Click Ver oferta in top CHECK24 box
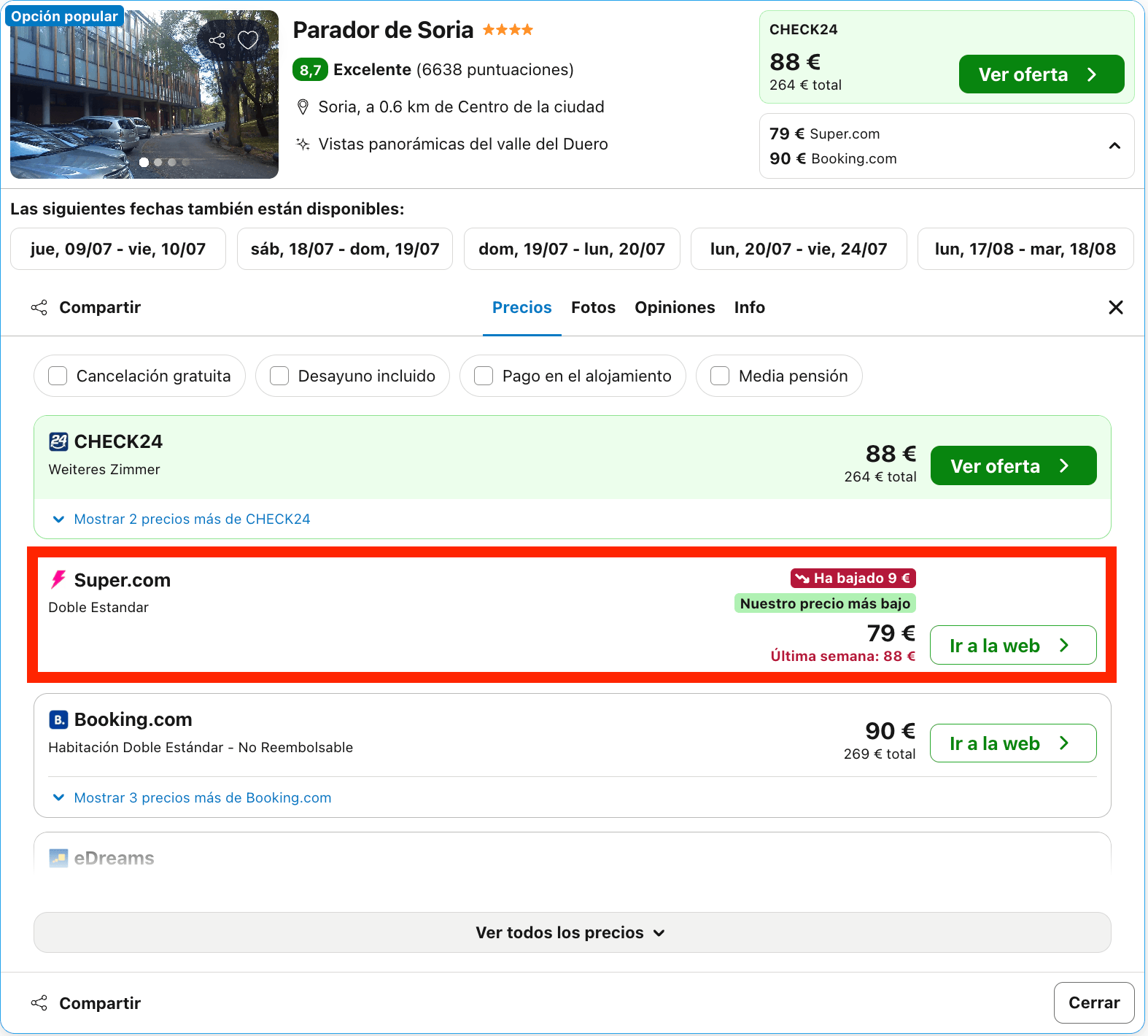This screenshot has height=1036, width=1148. [1042, 74]
